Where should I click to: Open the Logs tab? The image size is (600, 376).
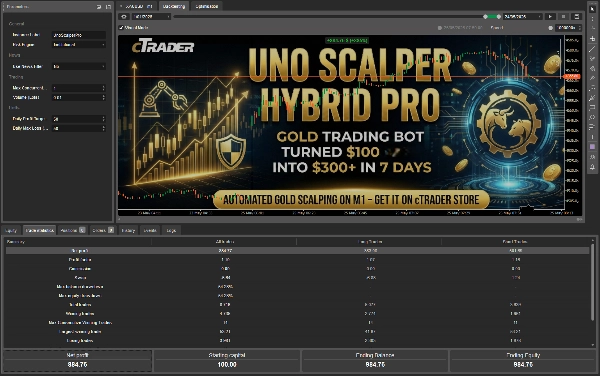tap(171, 230)
